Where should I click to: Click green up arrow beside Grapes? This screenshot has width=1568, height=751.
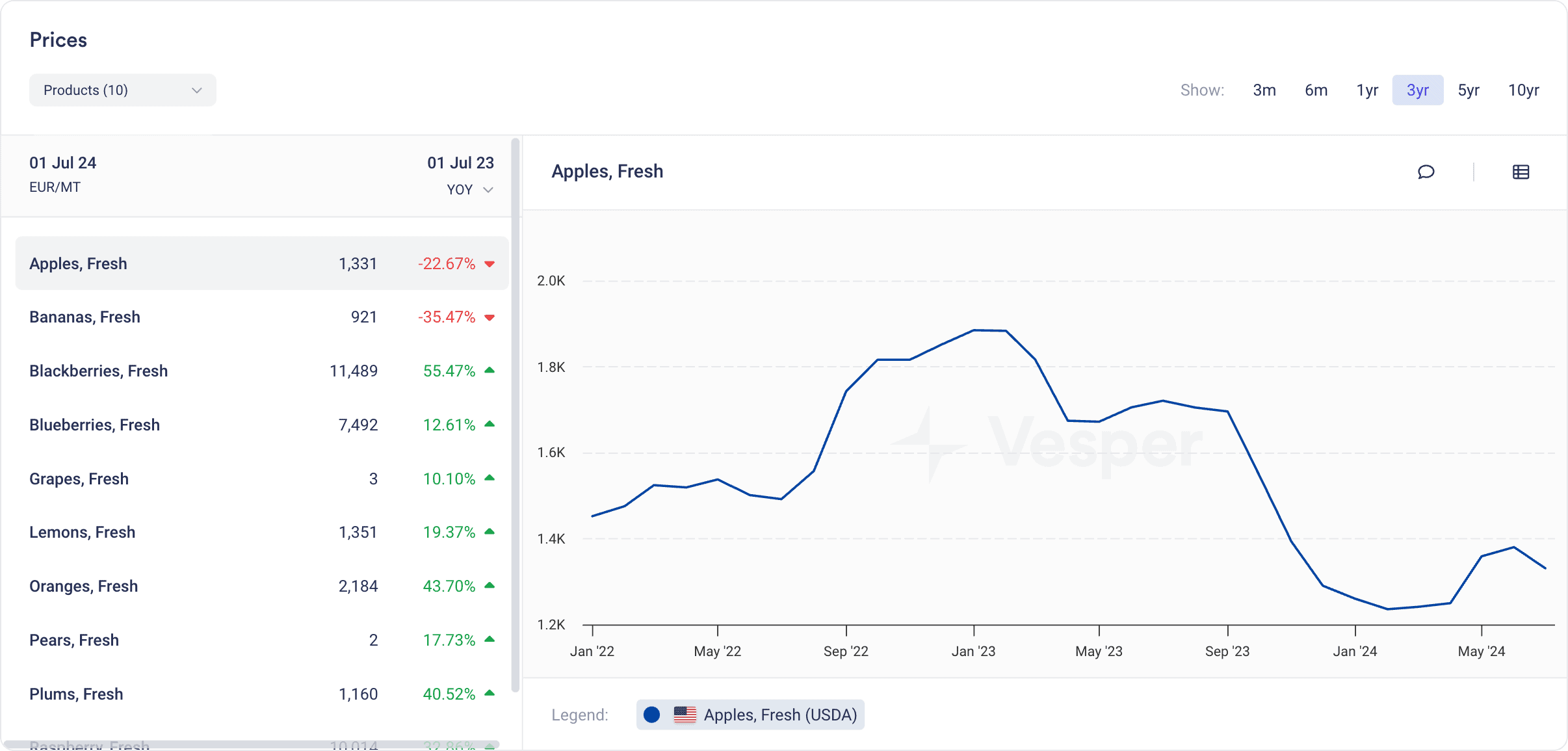pyautogui.click(x=490, y=479)
